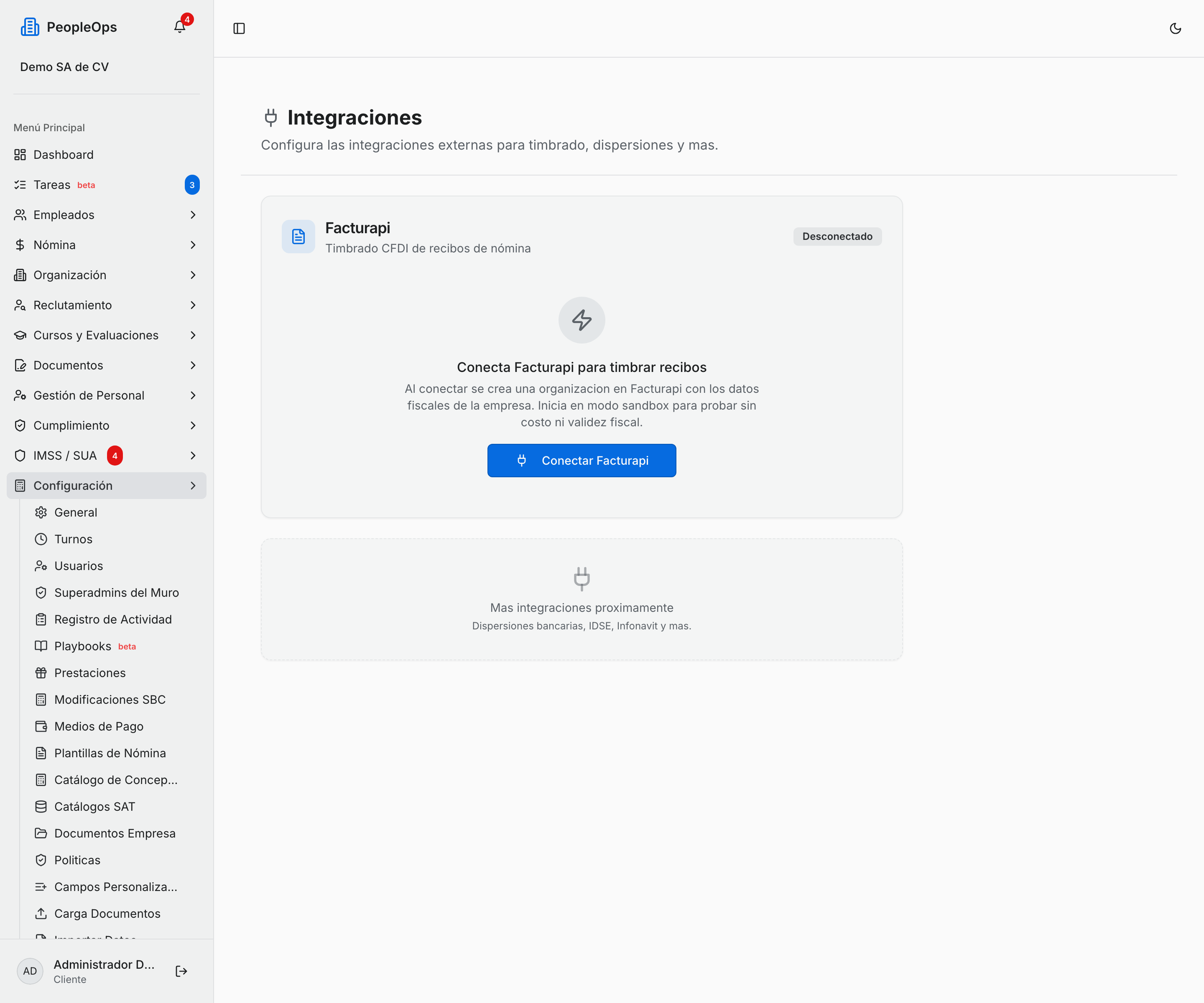Click the Empleados people icon
The width and height of the screenshot is (1204, 1003).
20,215
